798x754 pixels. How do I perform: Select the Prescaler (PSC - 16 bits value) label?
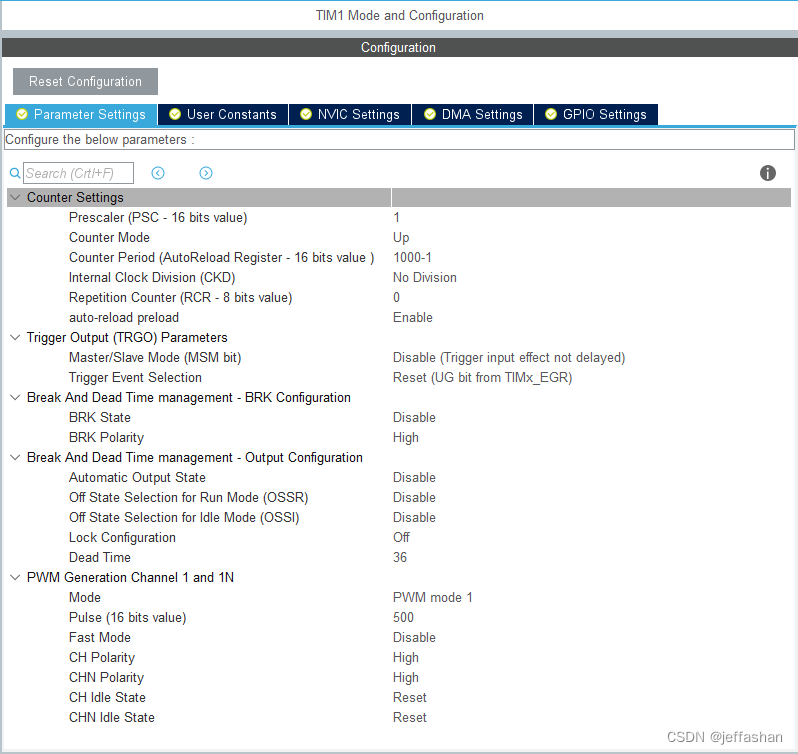[158, 217]
